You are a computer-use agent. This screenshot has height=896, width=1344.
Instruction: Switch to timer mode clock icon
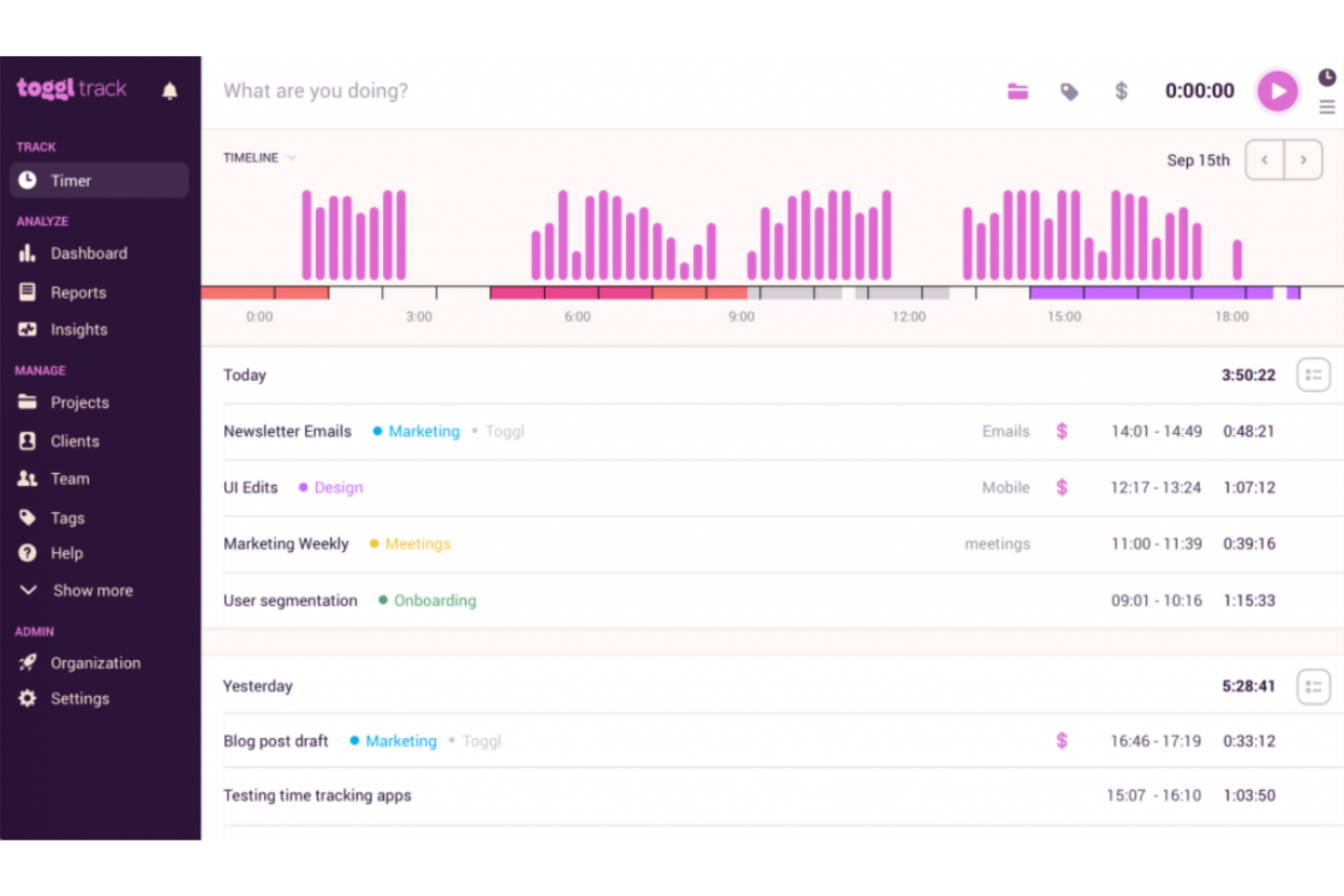point(1327,77)
